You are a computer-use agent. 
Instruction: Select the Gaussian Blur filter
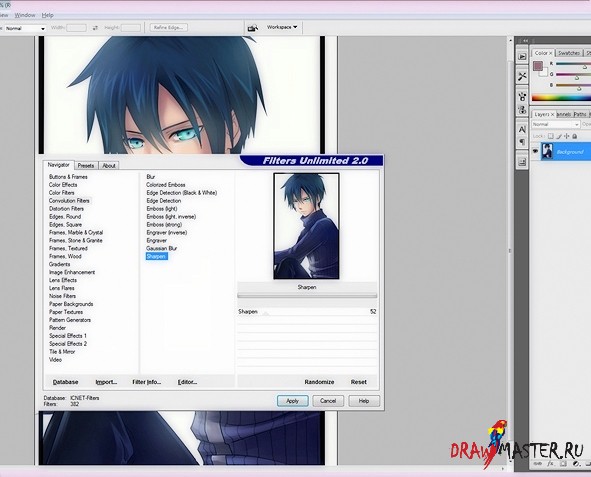point(161,248)
